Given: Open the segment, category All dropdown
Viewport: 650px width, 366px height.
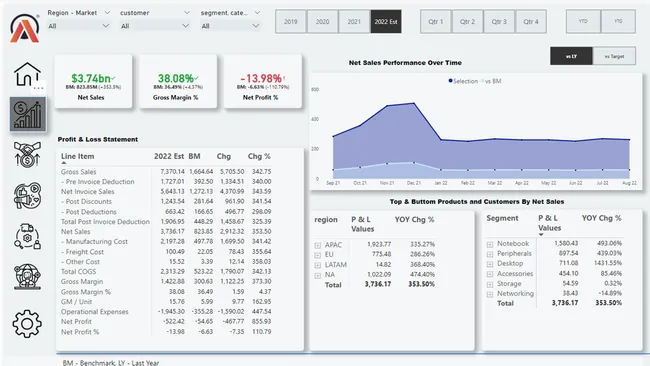Looking at the screenshot, I should point(230,26).
